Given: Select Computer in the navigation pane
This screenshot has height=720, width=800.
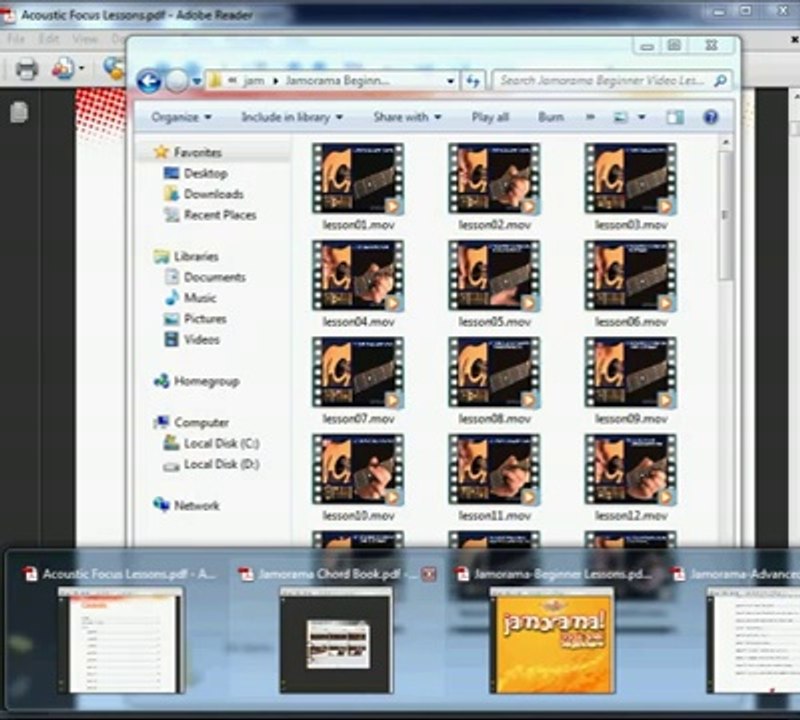Looking at the screenshot, I should tap(201, 423).
